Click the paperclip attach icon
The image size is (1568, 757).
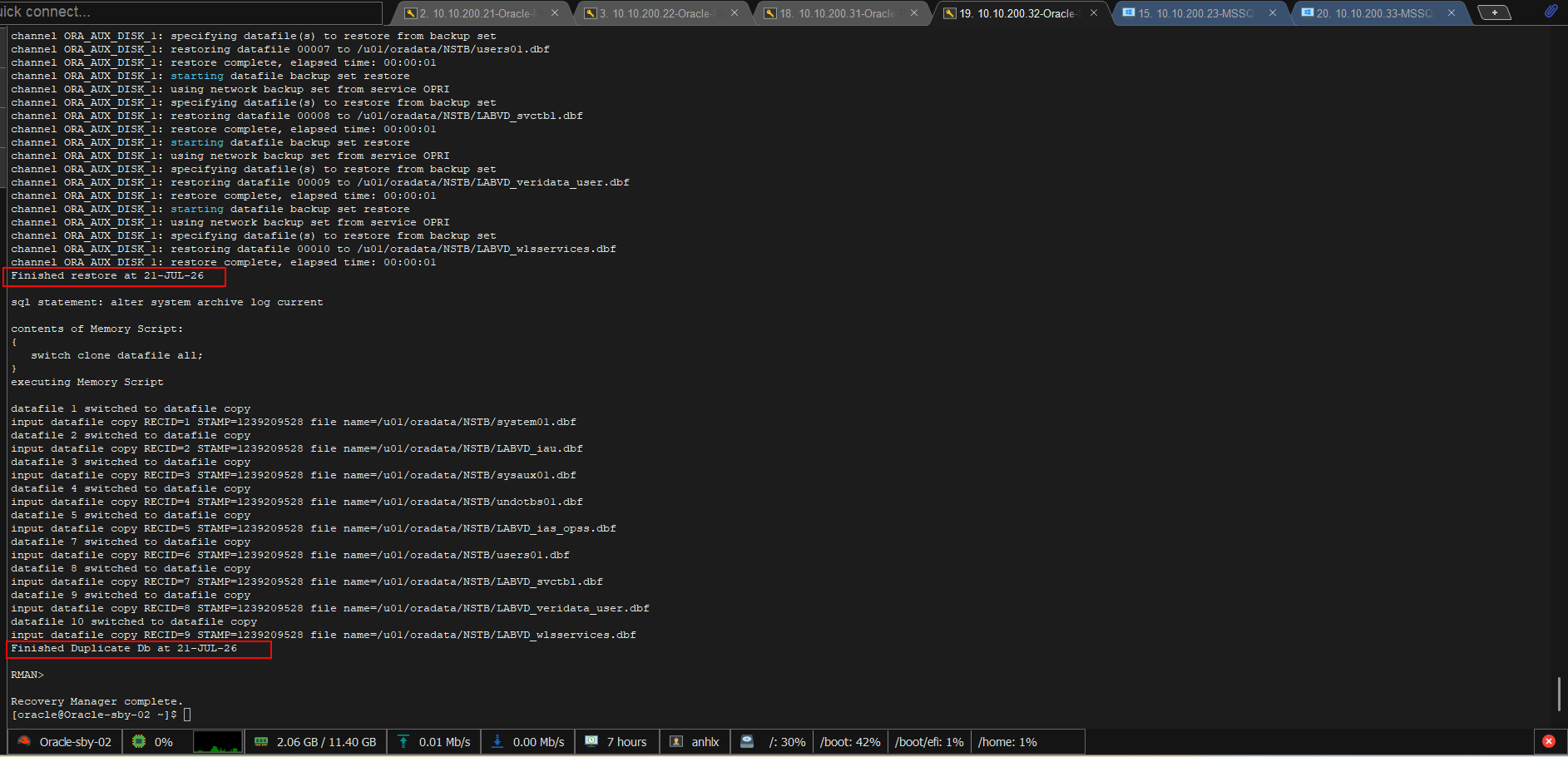click(x=1551, y=11)
